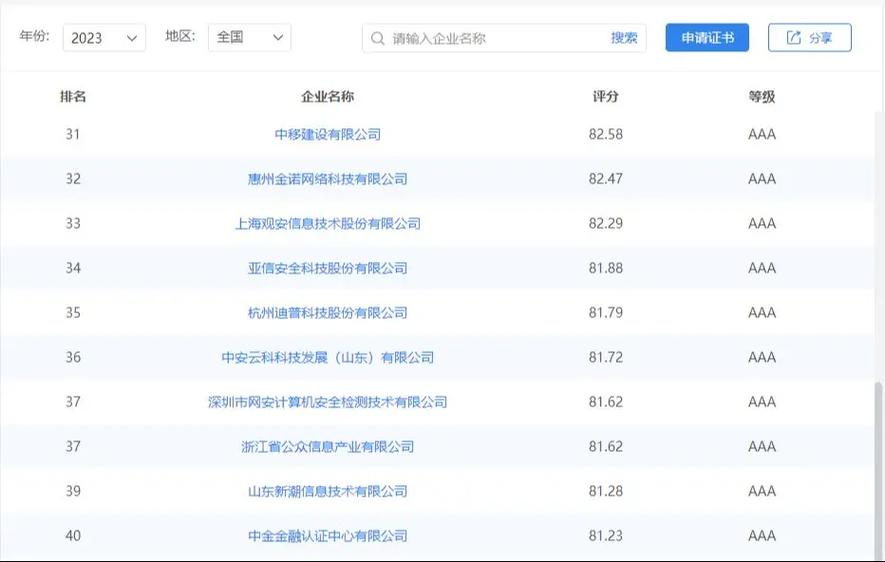Screen dimensions: 885x562
Task: Click AAA grade in 中移建设有限公司 row
Action: pos(762,134)
